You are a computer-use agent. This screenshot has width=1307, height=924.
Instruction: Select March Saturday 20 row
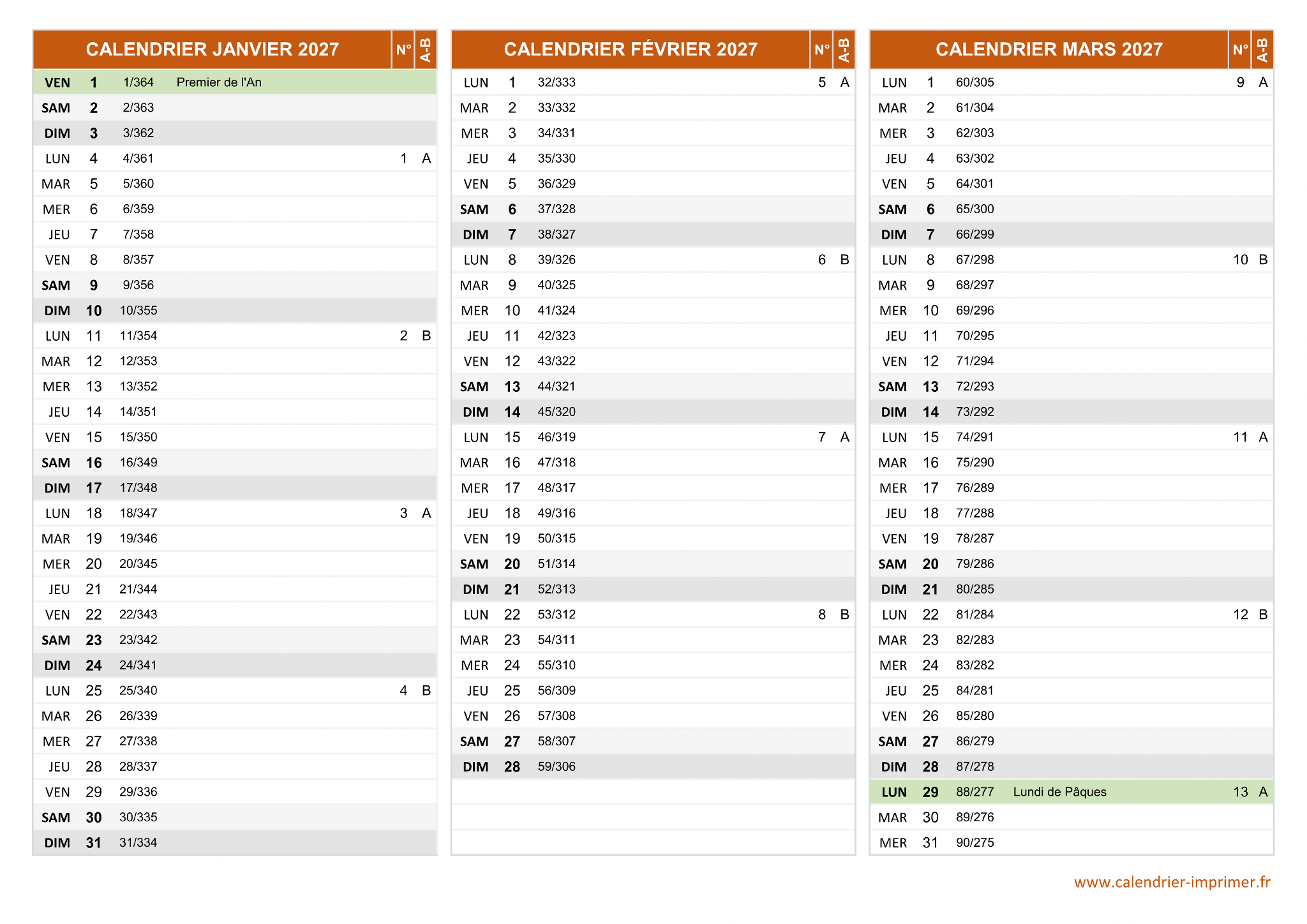pyautogui.click(x=1071, y=564)
